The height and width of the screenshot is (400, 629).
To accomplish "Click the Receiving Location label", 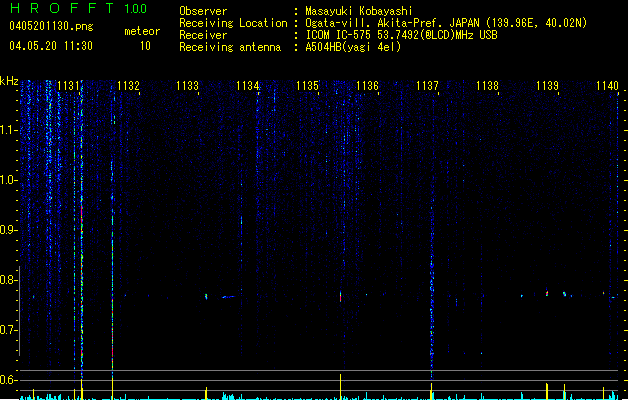I will click(233, 23).
